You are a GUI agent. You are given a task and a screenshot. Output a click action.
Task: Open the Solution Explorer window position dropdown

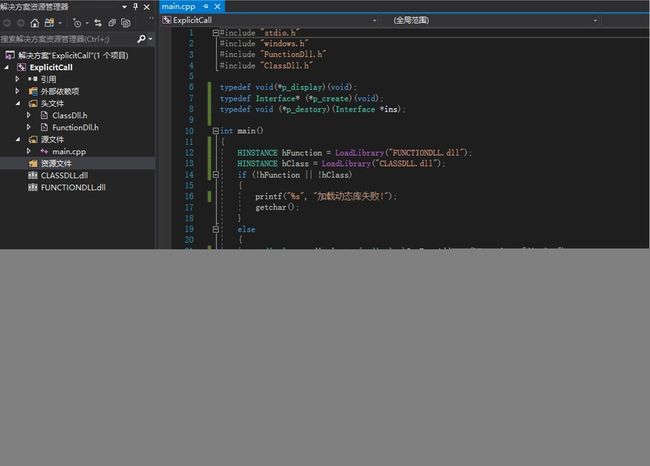tap(124, 7)
